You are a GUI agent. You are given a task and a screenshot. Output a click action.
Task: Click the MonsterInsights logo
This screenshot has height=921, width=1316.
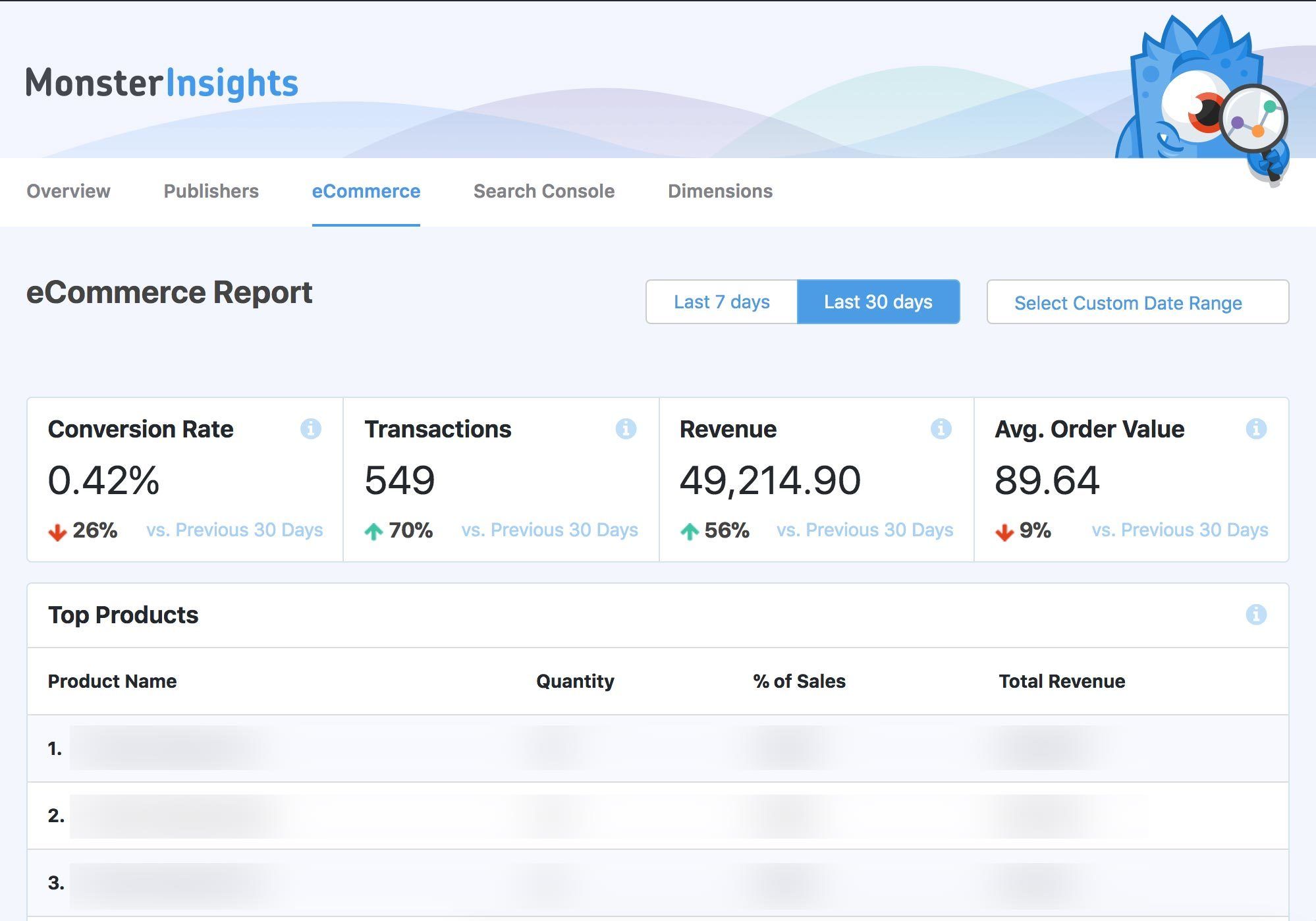coord(162,83)
